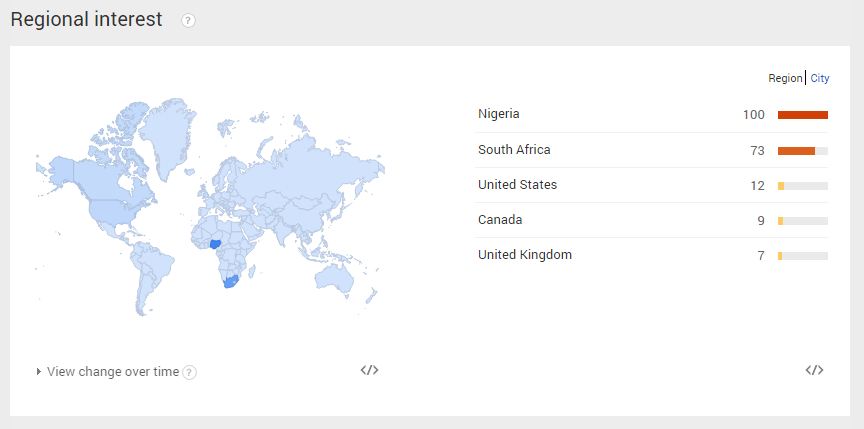This screenshot has height=429, width=864.
Task: Click the Regional interest help question mark icon
Action: pyautogui.click(x=188, y=20)
